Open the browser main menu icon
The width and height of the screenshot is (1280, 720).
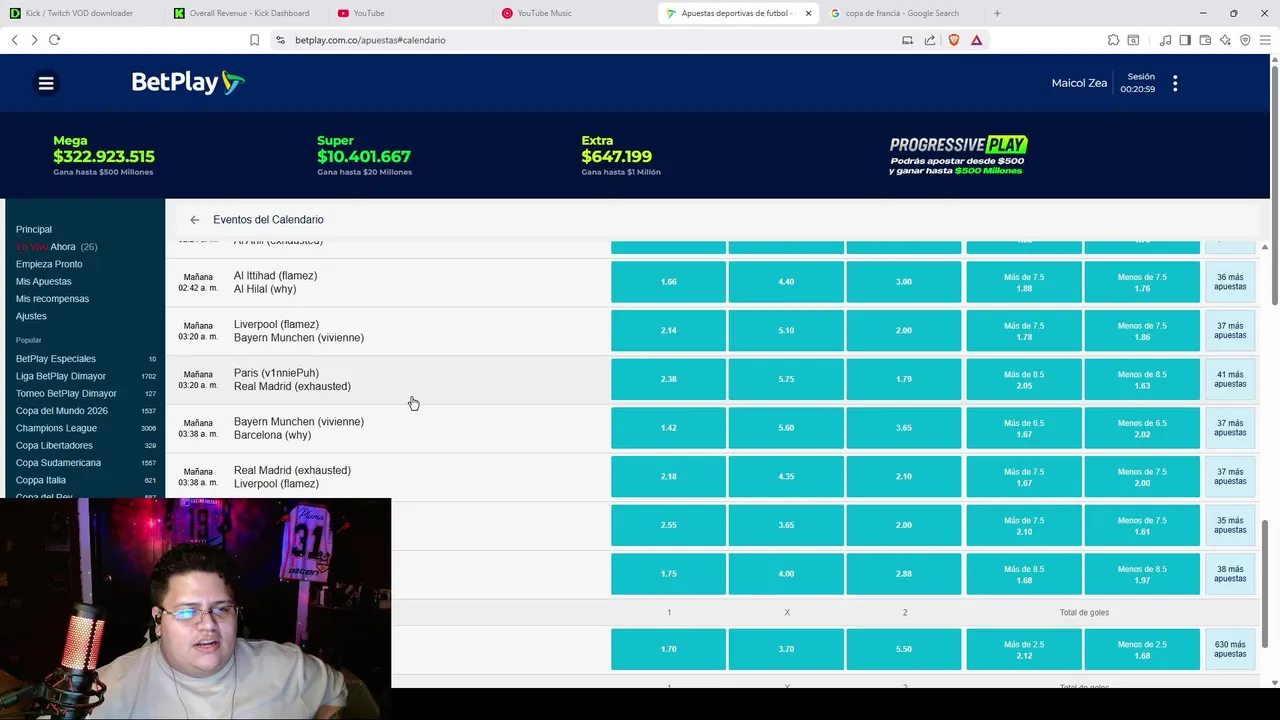(x=1265, y=40)
